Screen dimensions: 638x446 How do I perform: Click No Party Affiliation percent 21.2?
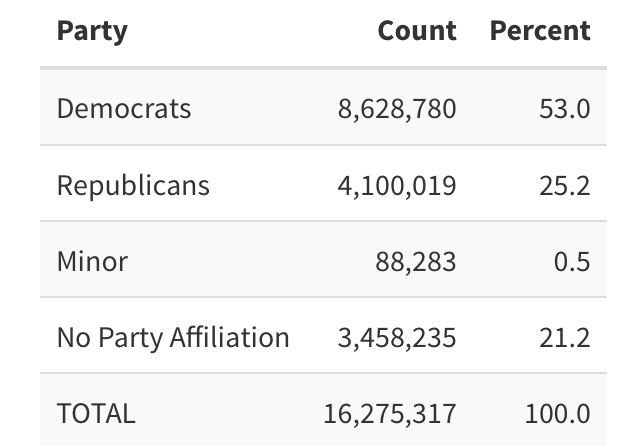pyautogui.click(x=564, y=338)
